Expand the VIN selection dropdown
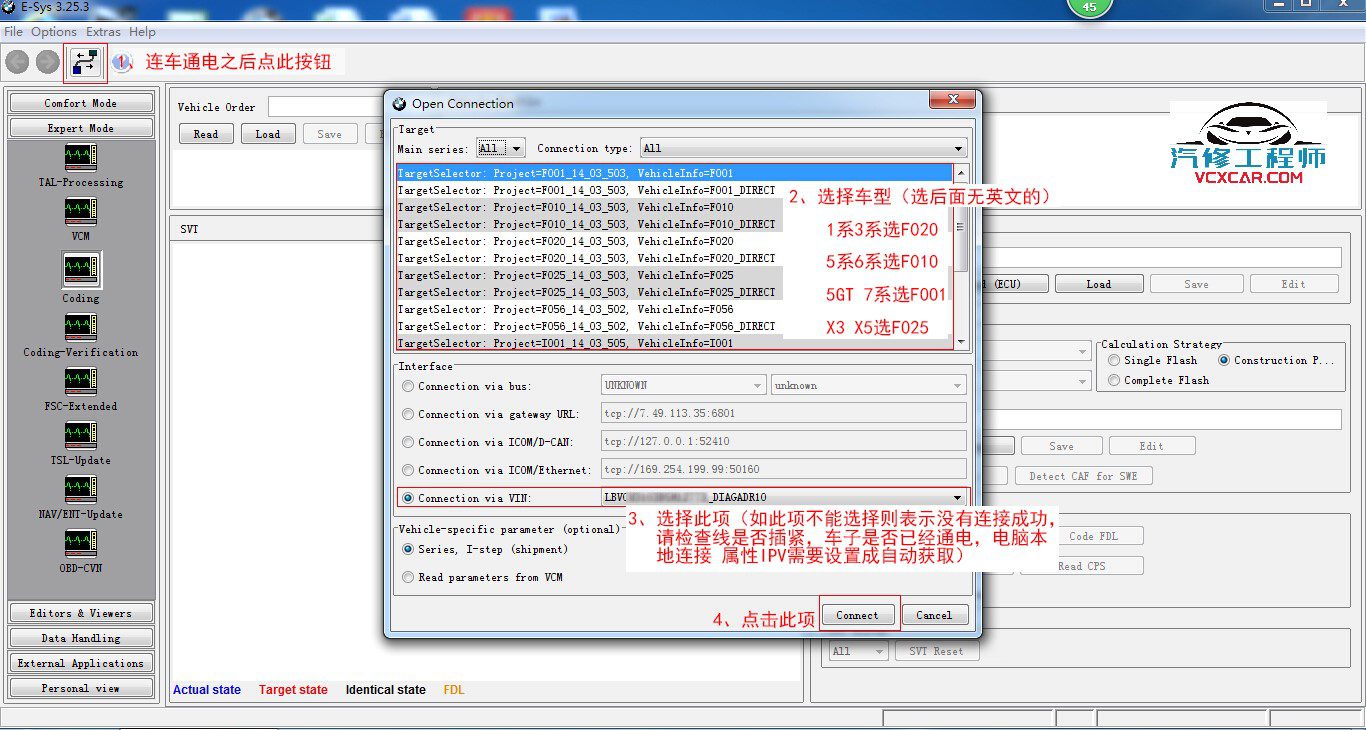The height and width of the screenshot is (730, 1366). [x=958, y=497]
